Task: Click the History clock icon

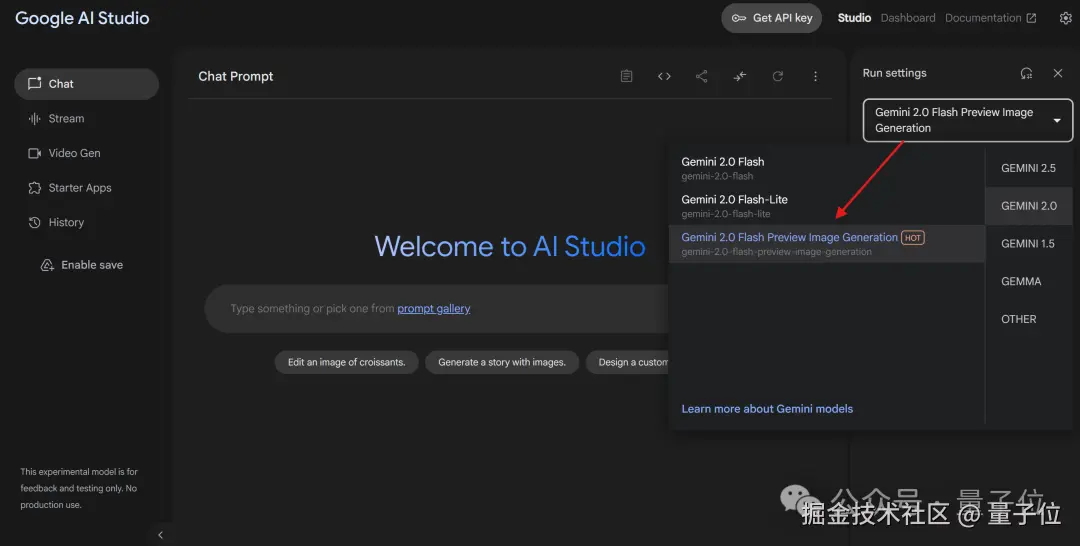Action: (x=34, y=222)
